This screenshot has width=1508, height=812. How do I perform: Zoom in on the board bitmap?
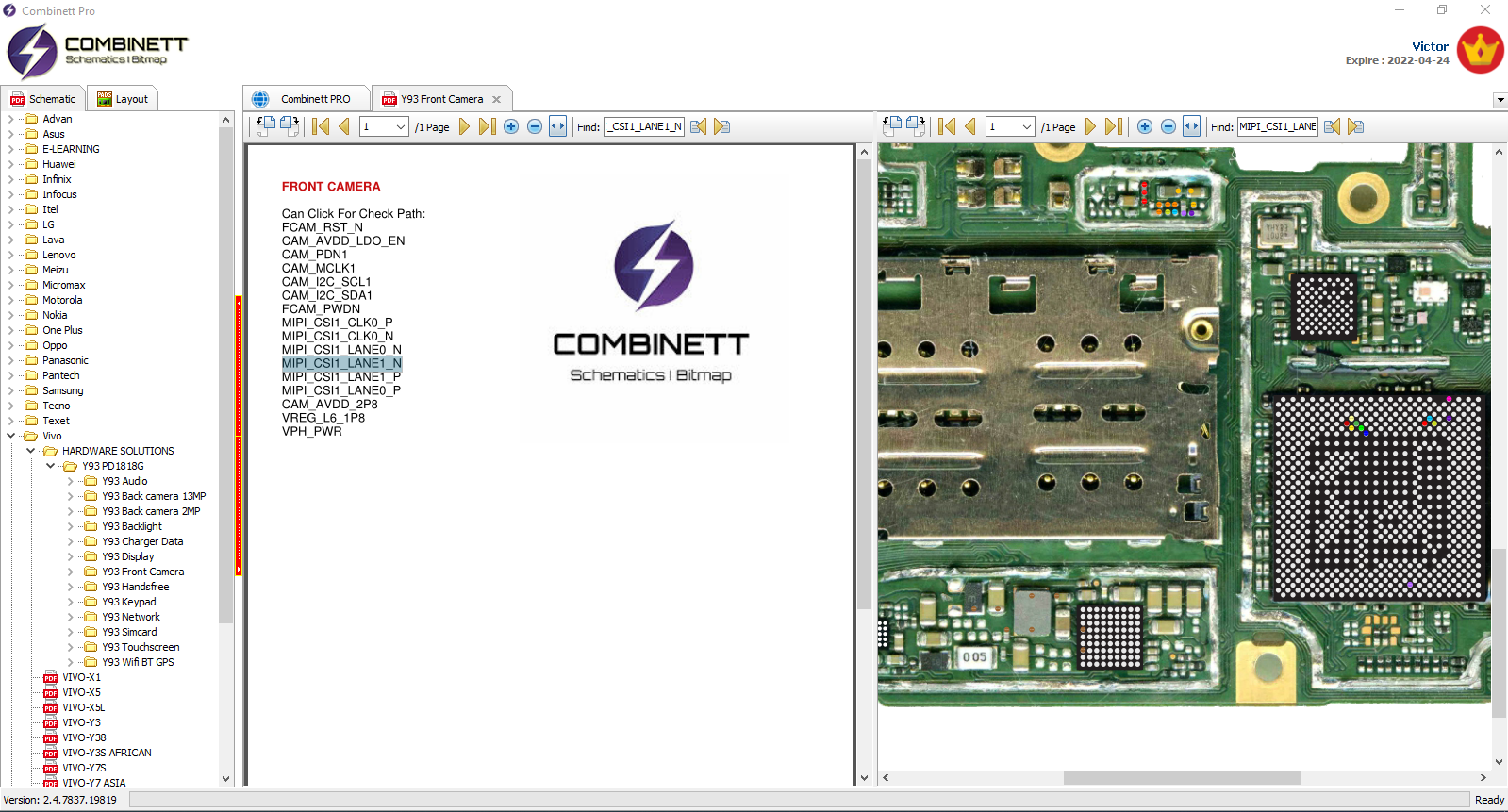pos(1145,126)
